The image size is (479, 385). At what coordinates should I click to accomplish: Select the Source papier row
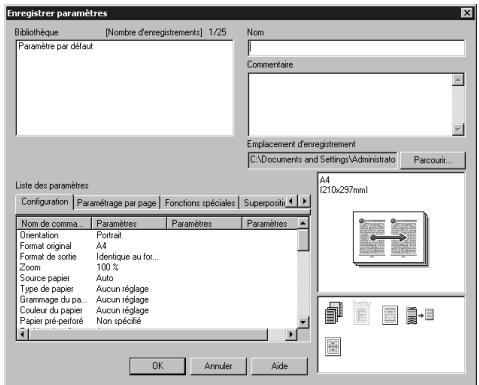pyautogui.click(x=157, y=278)
